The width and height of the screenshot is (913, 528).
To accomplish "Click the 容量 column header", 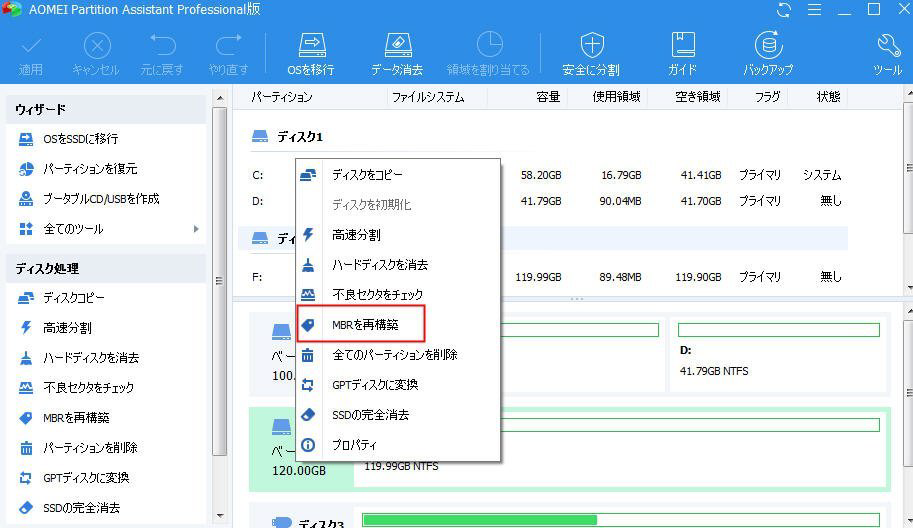I will 548,97.
